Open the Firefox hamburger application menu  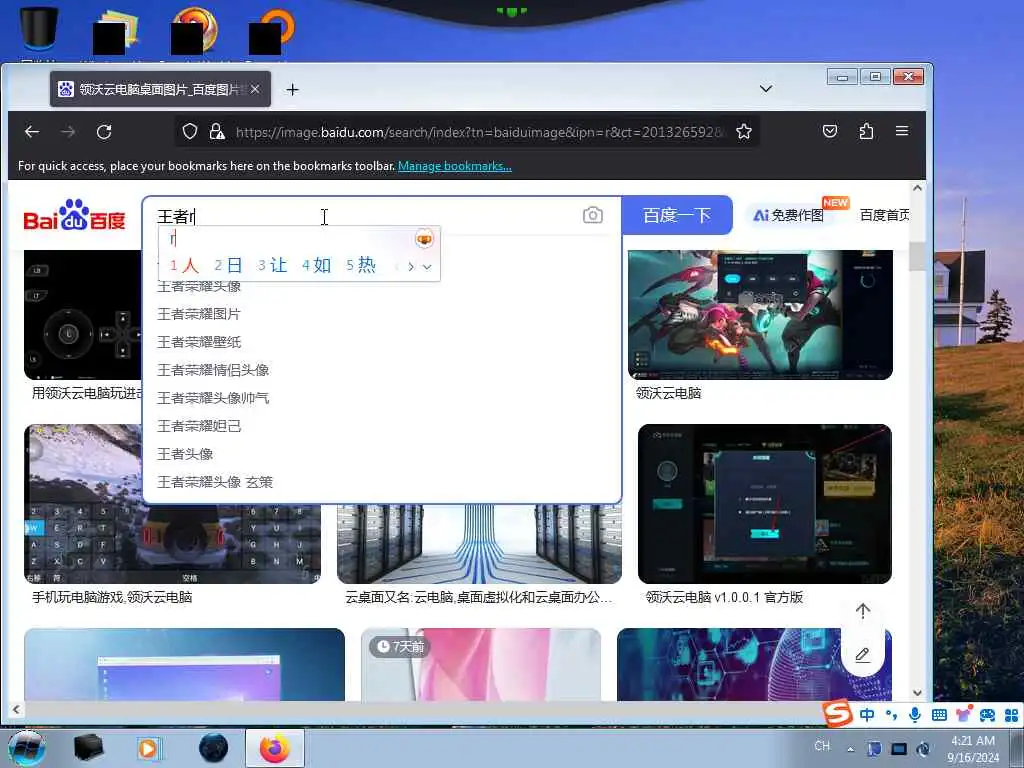[x=902, y=131]
